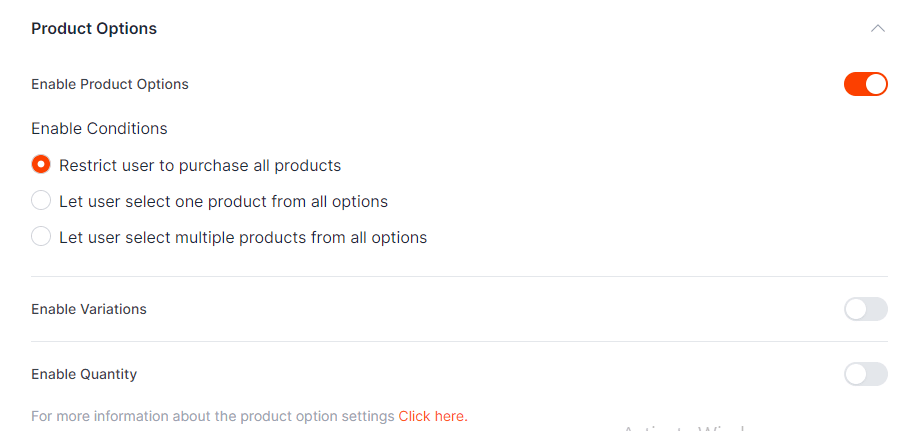Click "Let user select one product" label text
Image resolution: width=913 pixels, height=431 pixels.
(223, 201)
